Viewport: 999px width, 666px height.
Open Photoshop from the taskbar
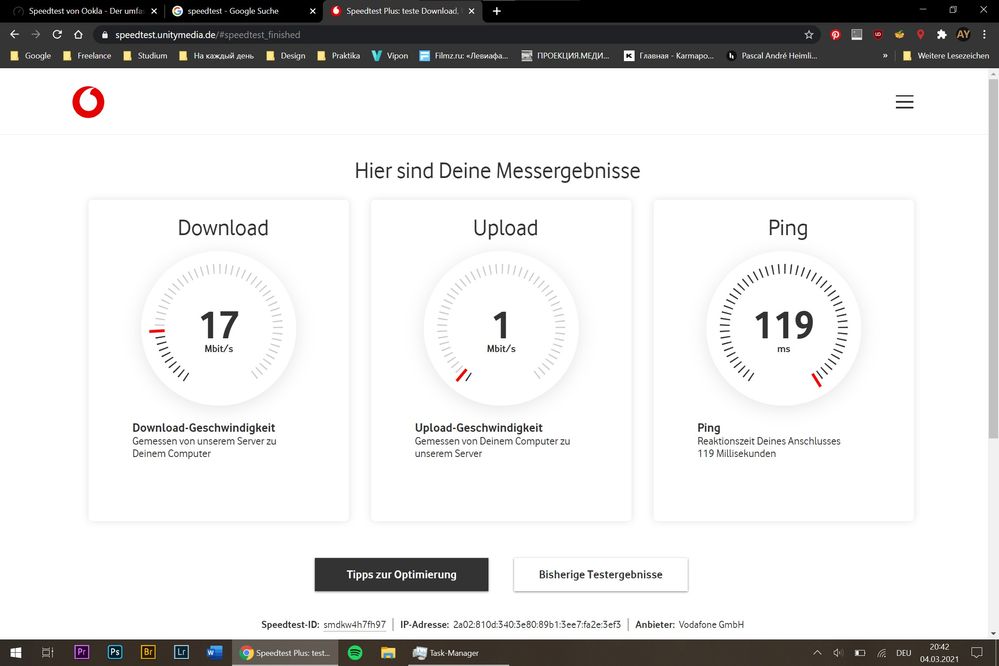[115, 652]
